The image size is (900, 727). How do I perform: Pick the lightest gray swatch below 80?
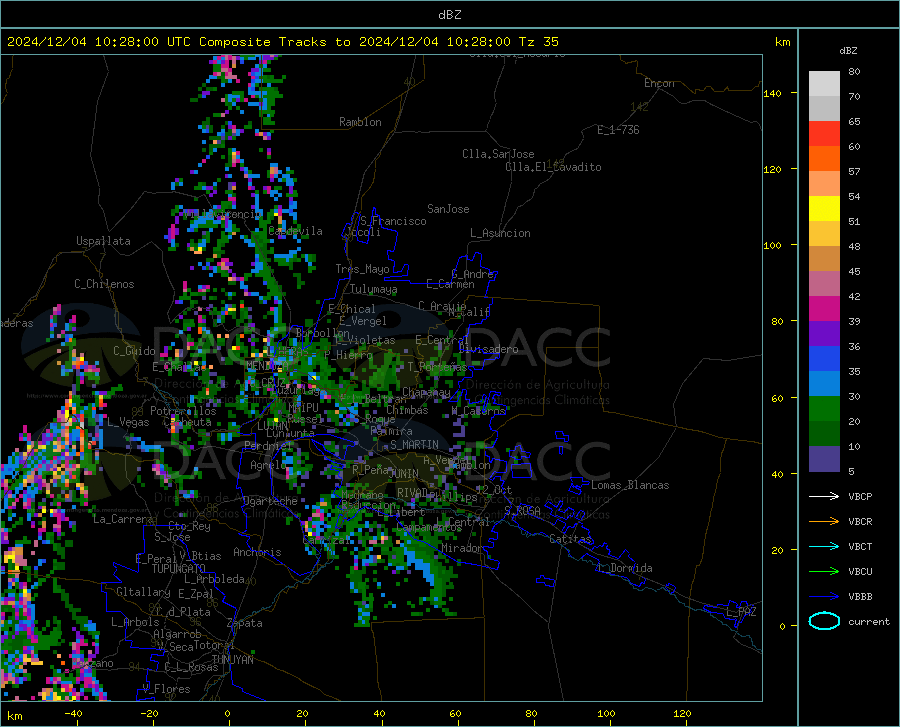tap(824, 84)
